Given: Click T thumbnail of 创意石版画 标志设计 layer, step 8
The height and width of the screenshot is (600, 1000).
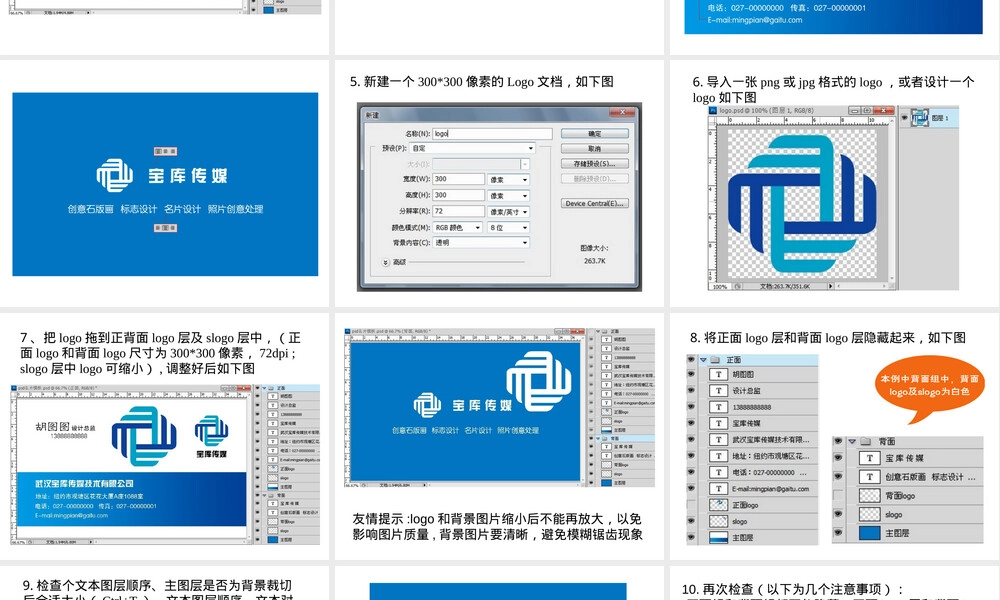Looking at the screenshot, I should (x=869, y=476).
